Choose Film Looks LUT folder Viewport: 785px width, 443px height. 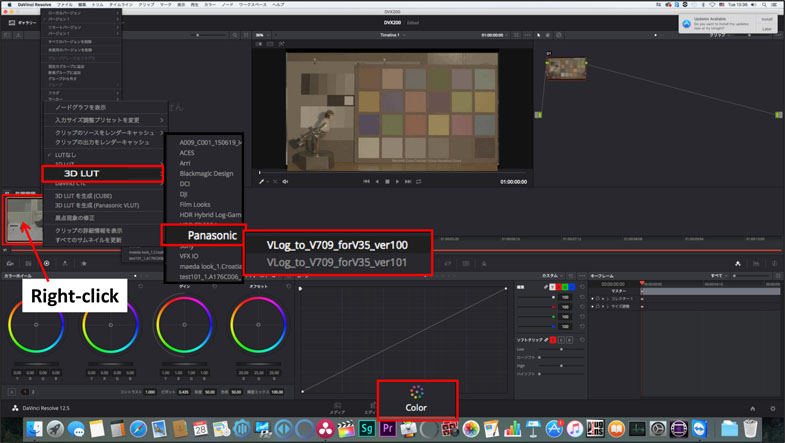coord(195,204)
